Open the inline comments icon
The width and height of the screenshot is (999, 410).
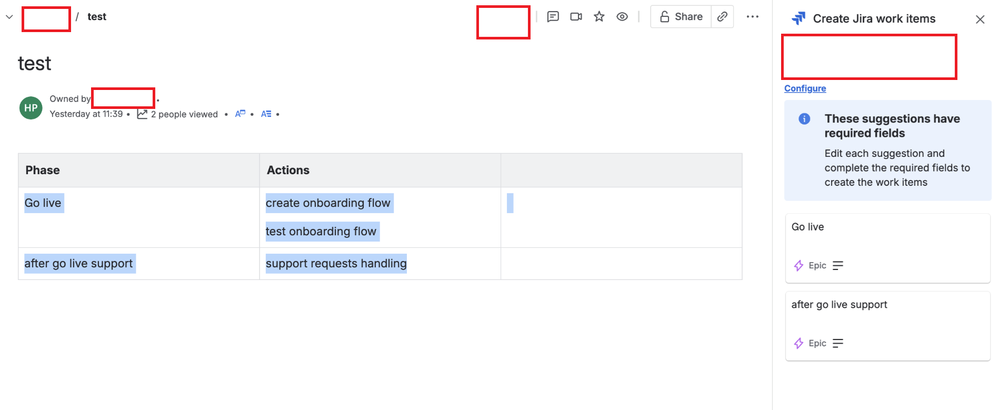click(x=553, y=17)
